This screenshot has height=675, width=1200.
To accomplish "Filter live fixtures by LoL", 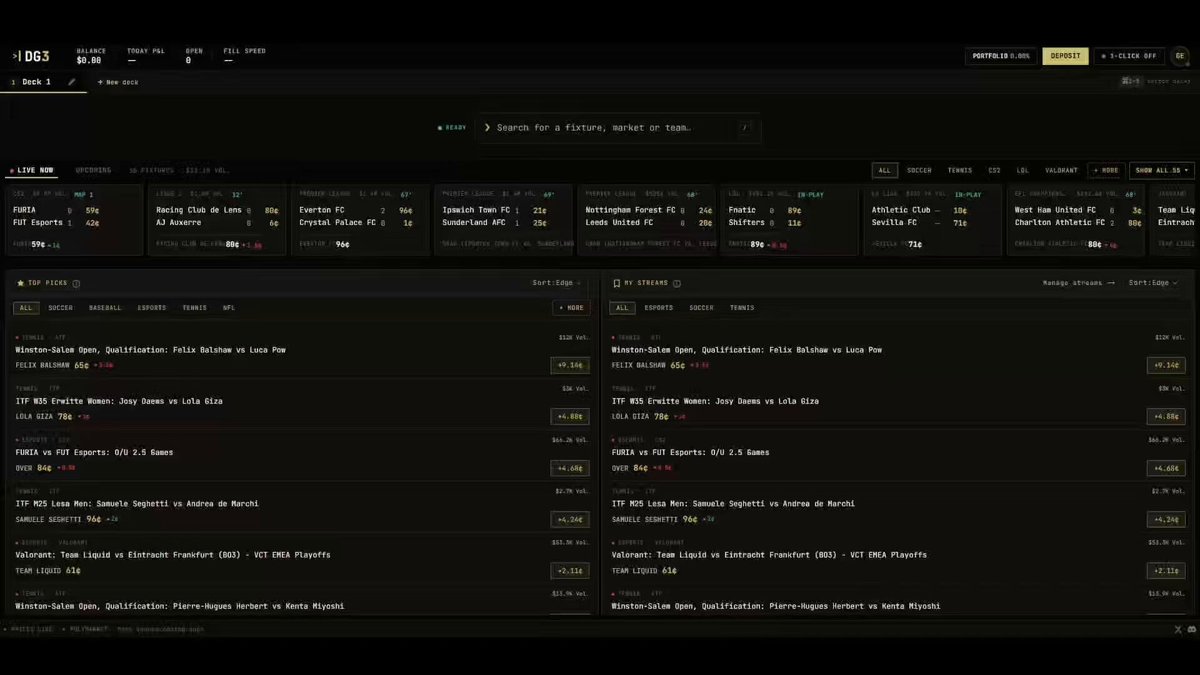I will click(1023, 171).
